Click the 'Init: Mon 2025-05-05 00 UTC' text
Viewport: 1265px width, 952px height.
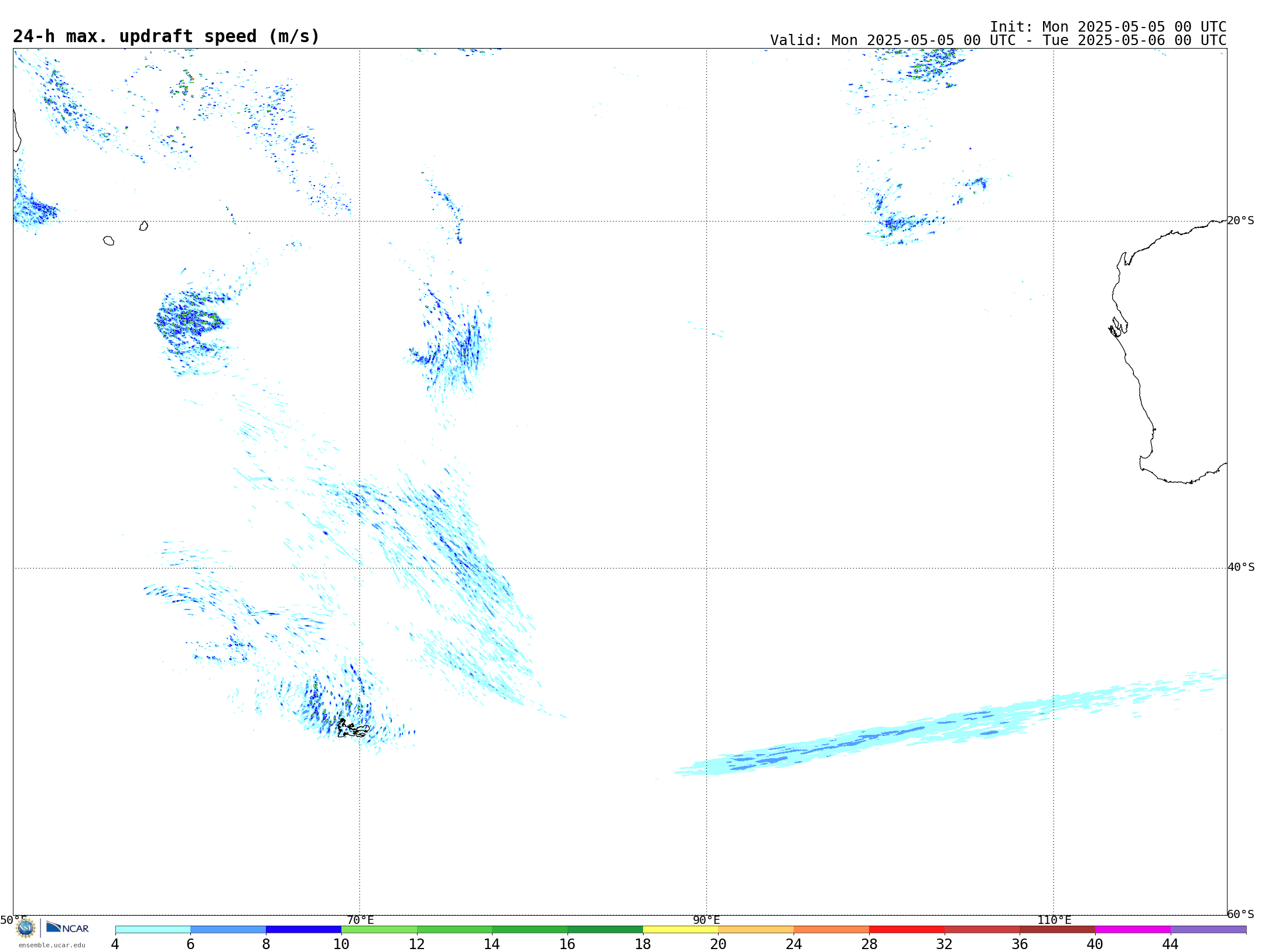click(x=1108, y=27)
